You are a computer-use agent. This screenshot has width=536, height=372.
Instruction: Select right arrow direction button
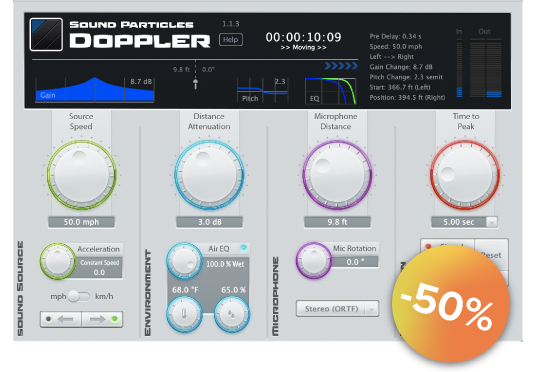(x=102, y=319)
